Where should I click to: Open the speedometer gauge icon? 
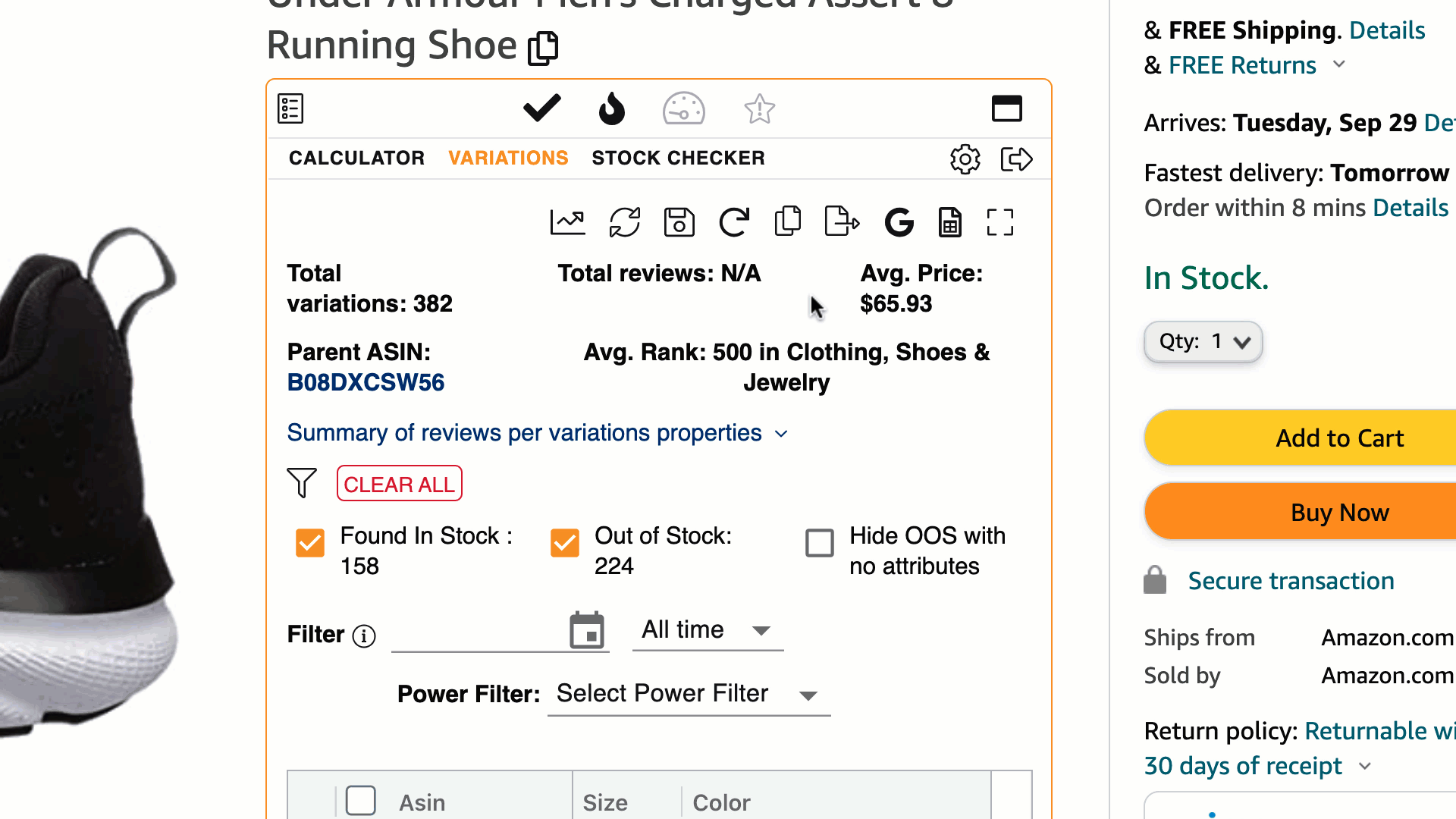coord(684,108)
